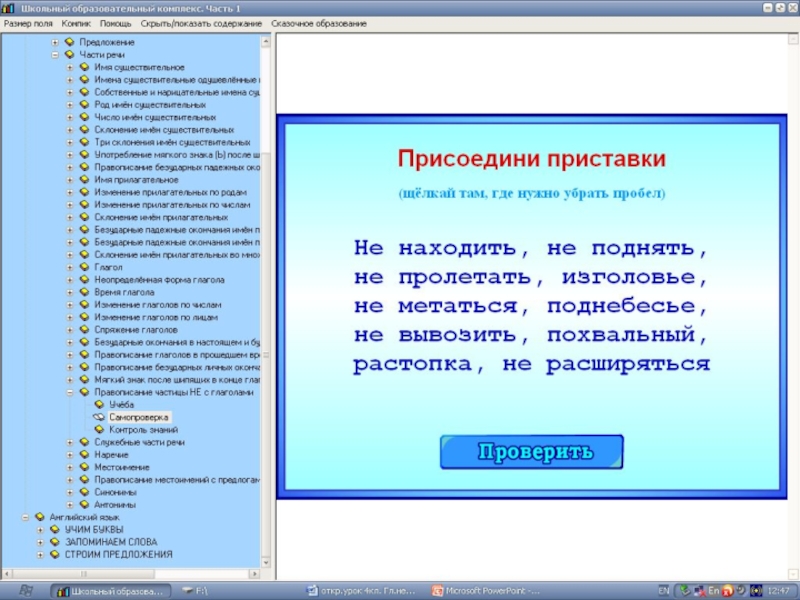This screenshot has width=800, height=600.
Task: Open the Сказочное образование menu
Action: tap(314, 22)
